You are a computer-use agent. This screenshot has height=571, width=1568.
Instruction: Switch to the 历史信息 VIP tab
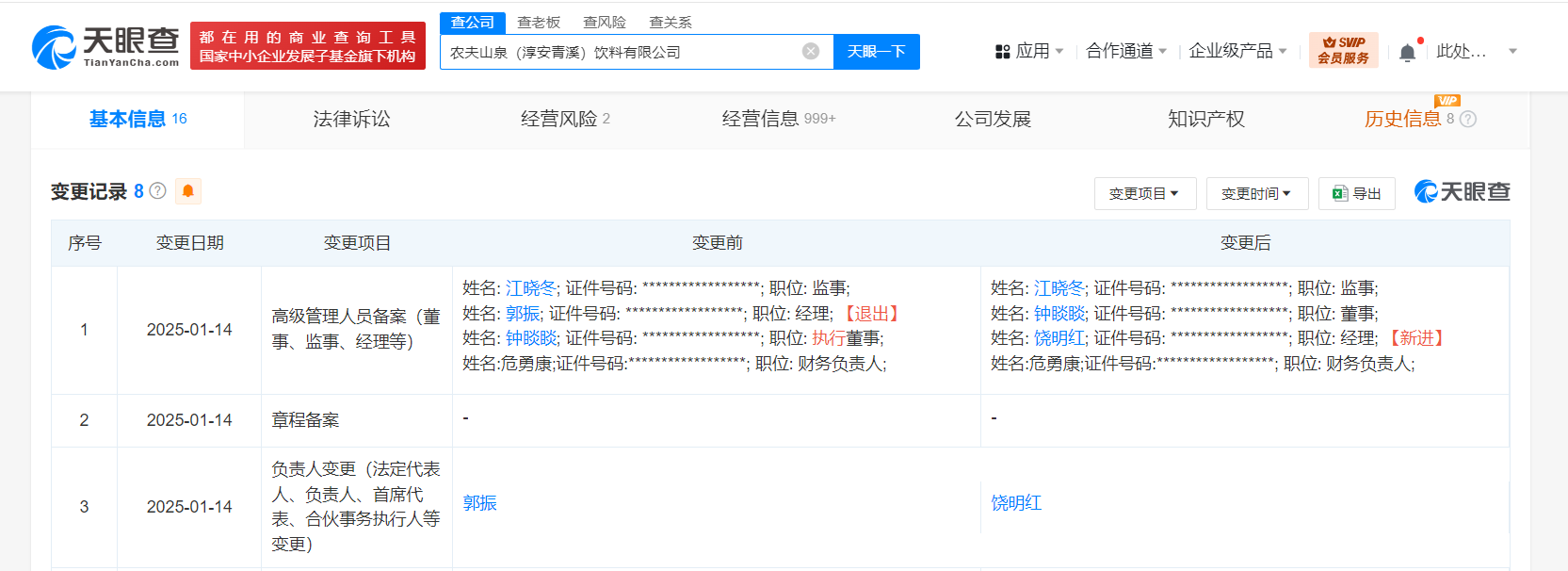1402,119
